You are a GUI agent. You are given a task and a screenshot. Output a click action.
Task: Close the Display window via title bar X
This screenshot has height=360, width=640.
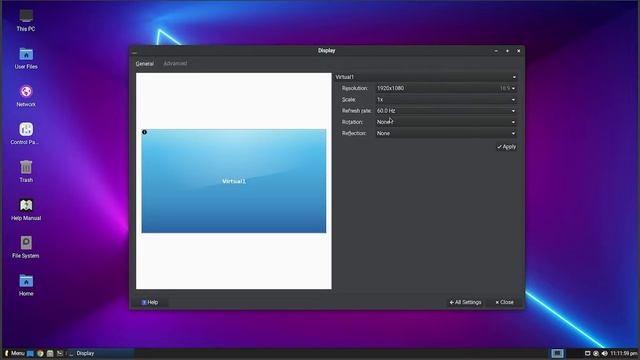coord(519,51)
